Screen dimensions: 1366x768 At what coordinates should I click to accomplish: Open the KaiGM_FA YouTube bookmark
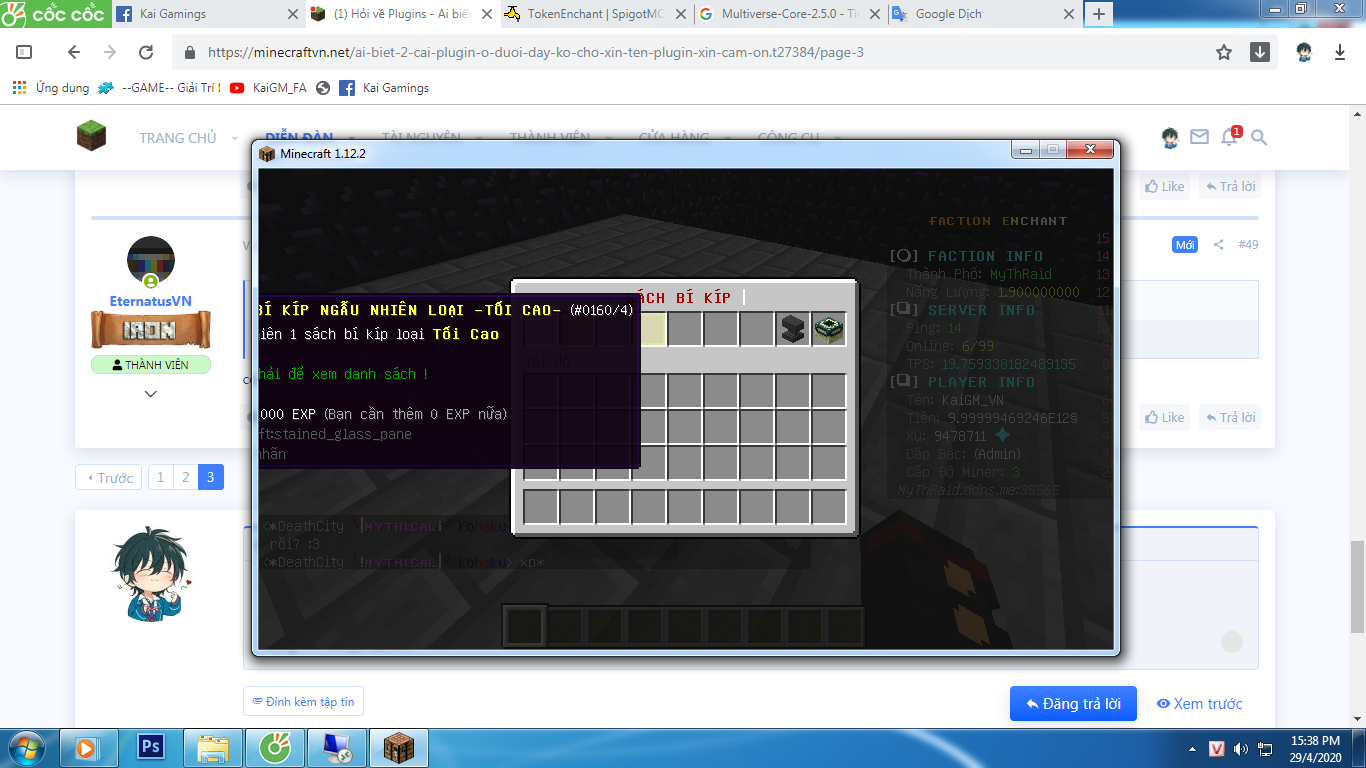268,88
